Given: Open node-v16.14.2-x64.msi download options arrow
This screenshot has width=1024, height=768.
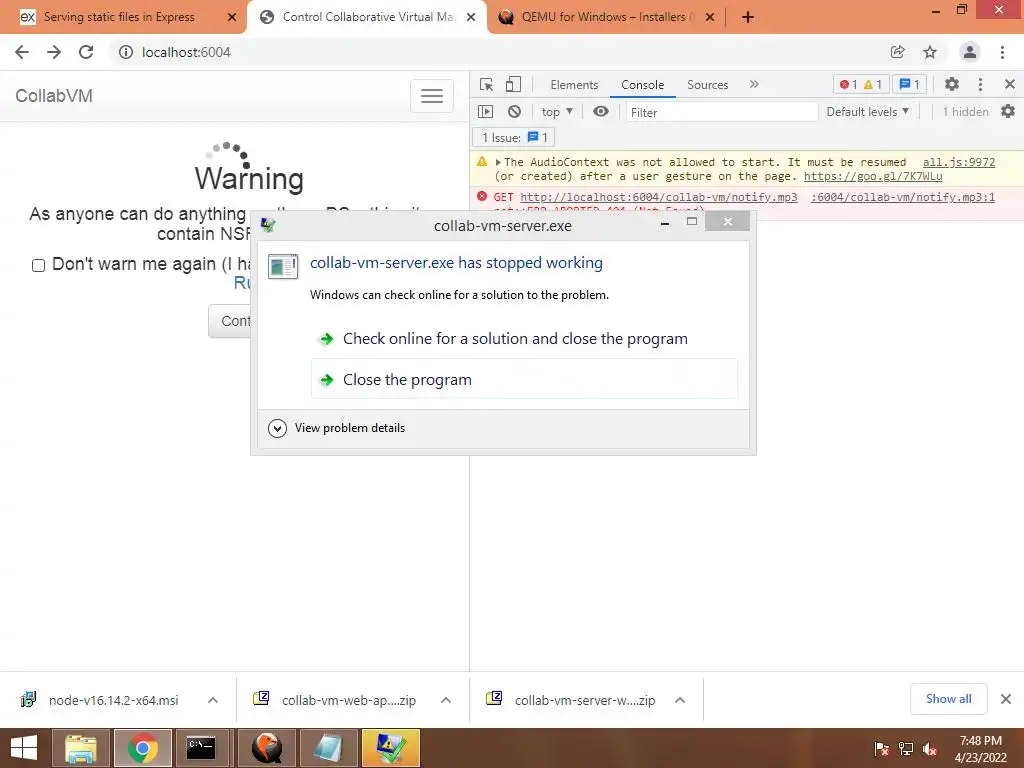Looking at the screenshot, I should 213,700.
